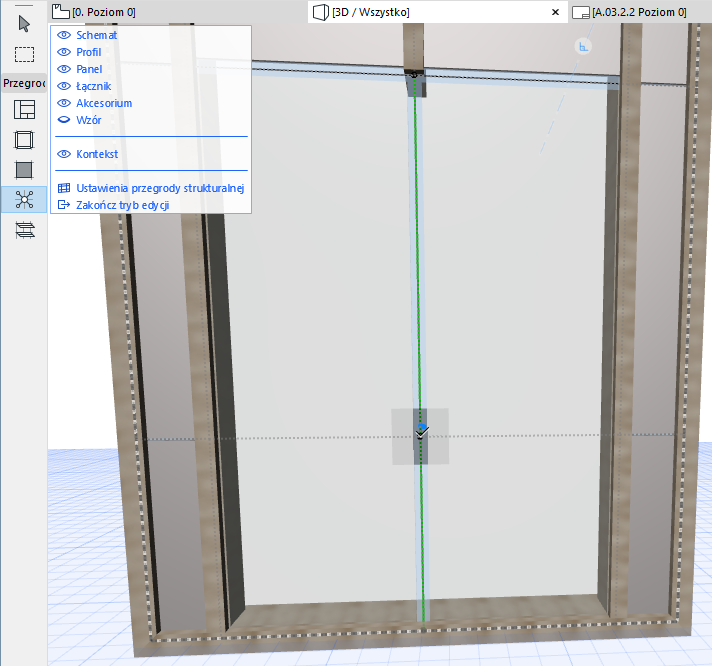Expand the Przegroda toolbox group header
Screen dimensions: 712x666
click(24, 84)
